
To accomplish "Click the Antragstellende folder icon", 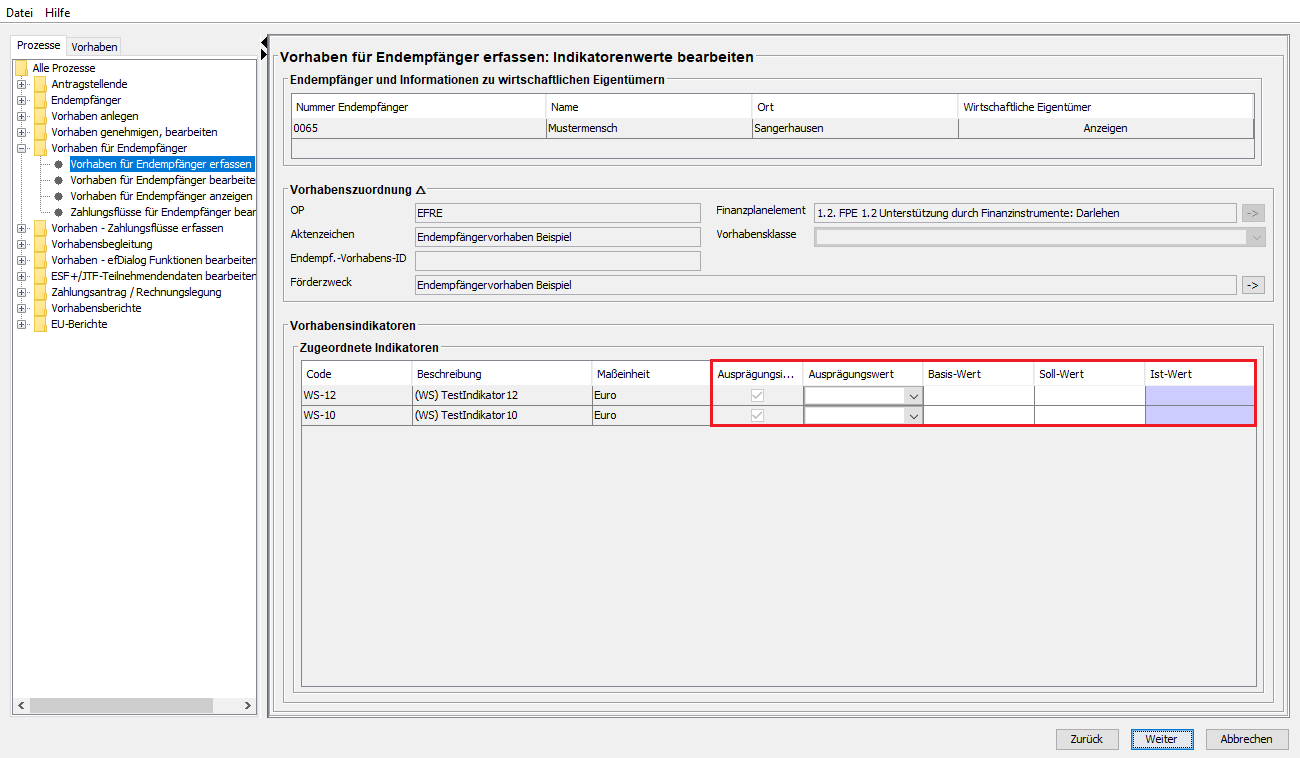I will click(x=40, y=84).
